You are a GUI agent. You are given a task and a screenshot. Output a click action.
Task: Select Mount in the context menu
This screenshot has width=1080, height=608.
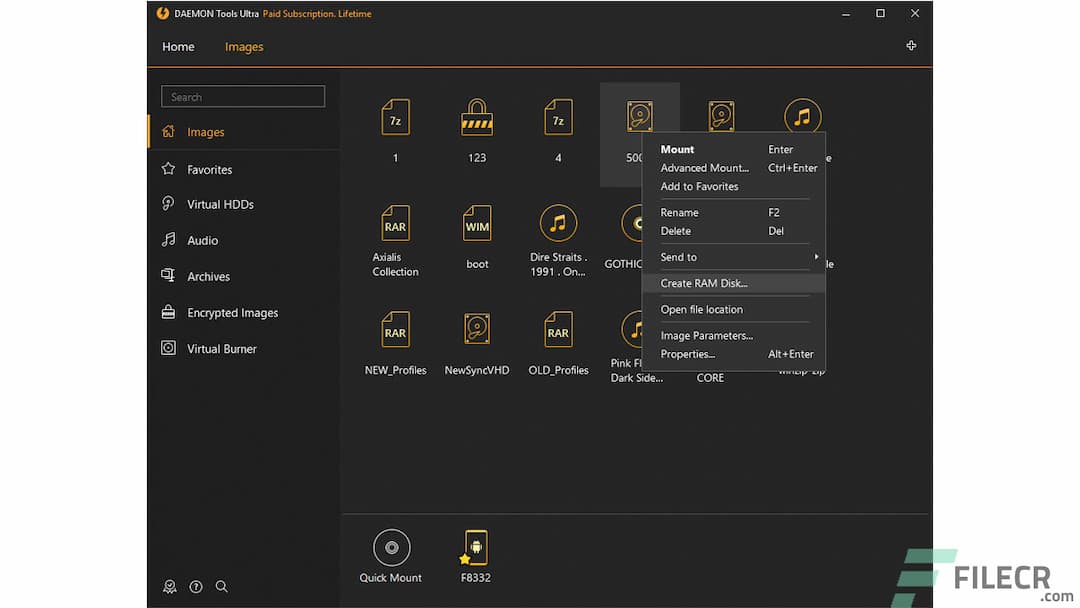pyautogui.click(x=677, y=149)
